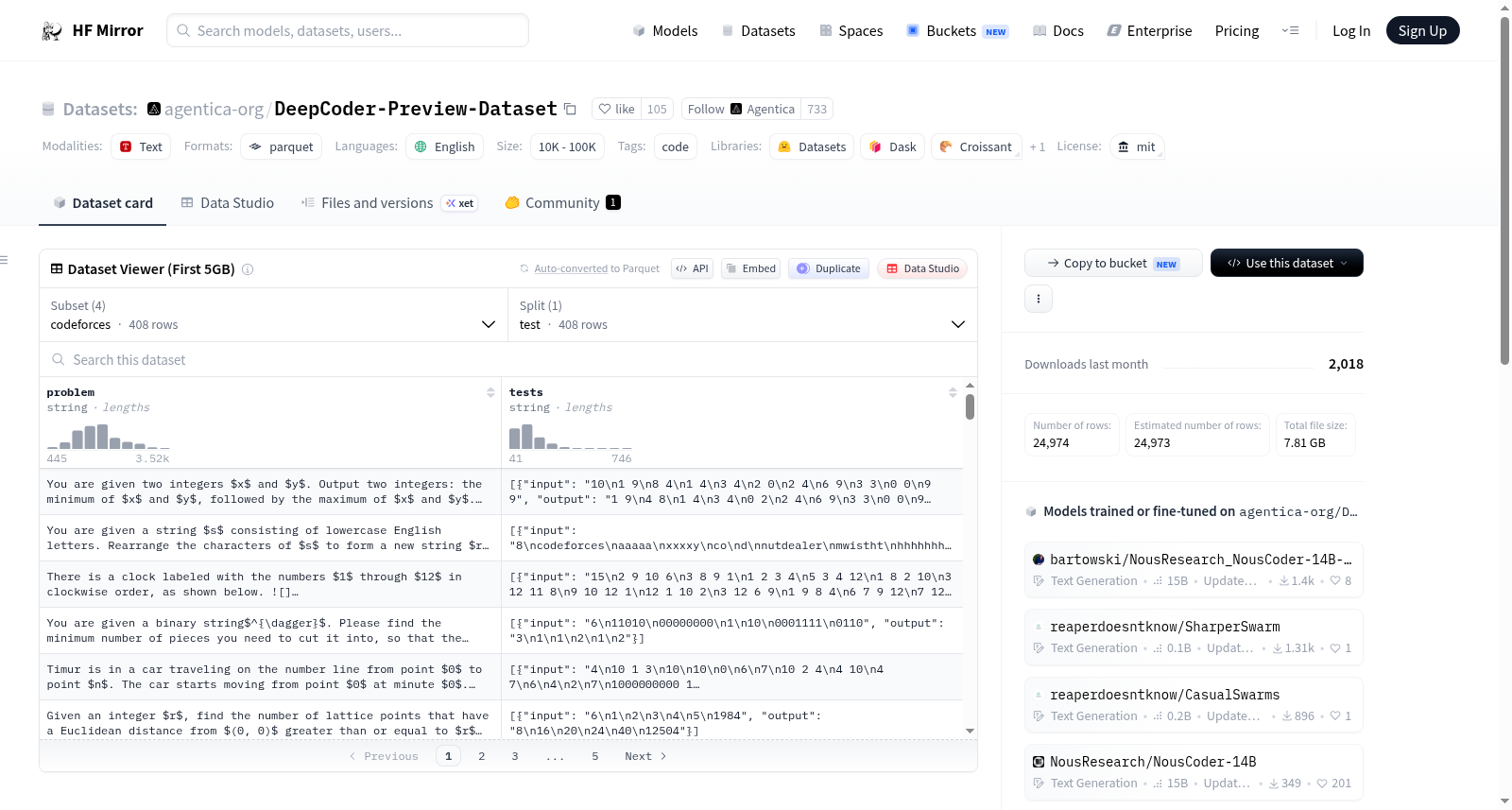
Task: Click the Croissant library tag
Action: (x=976, y=146)
